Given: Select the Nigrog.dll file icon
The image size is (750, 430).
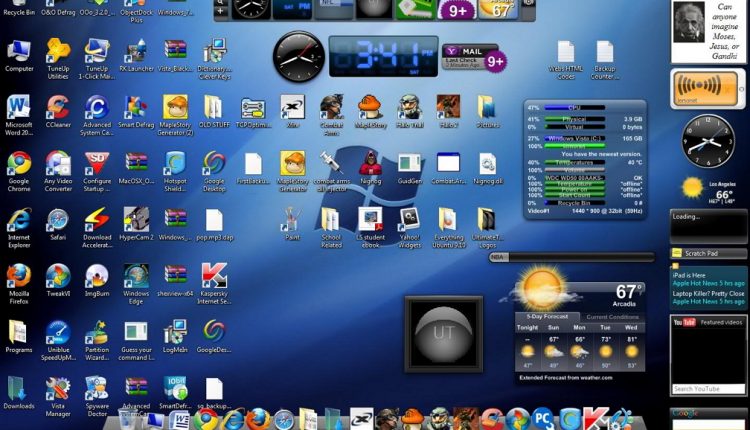Looking at the screenshot, I should (487, 167).
